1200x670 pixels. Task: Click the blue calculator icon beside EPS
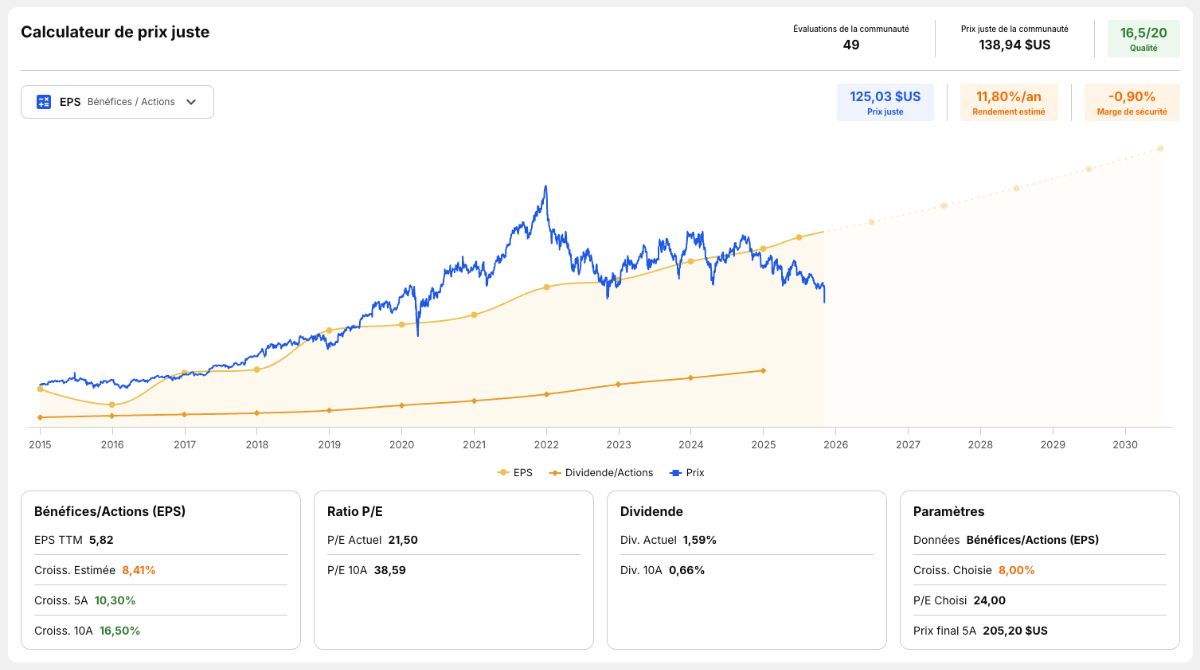point(44,102)
